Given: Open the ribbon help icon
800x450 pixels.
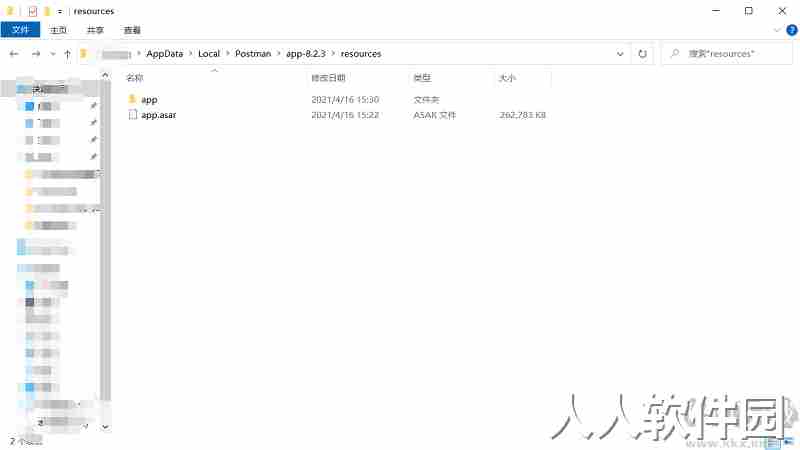Looking at the screenshot, I should pos(792,30).
